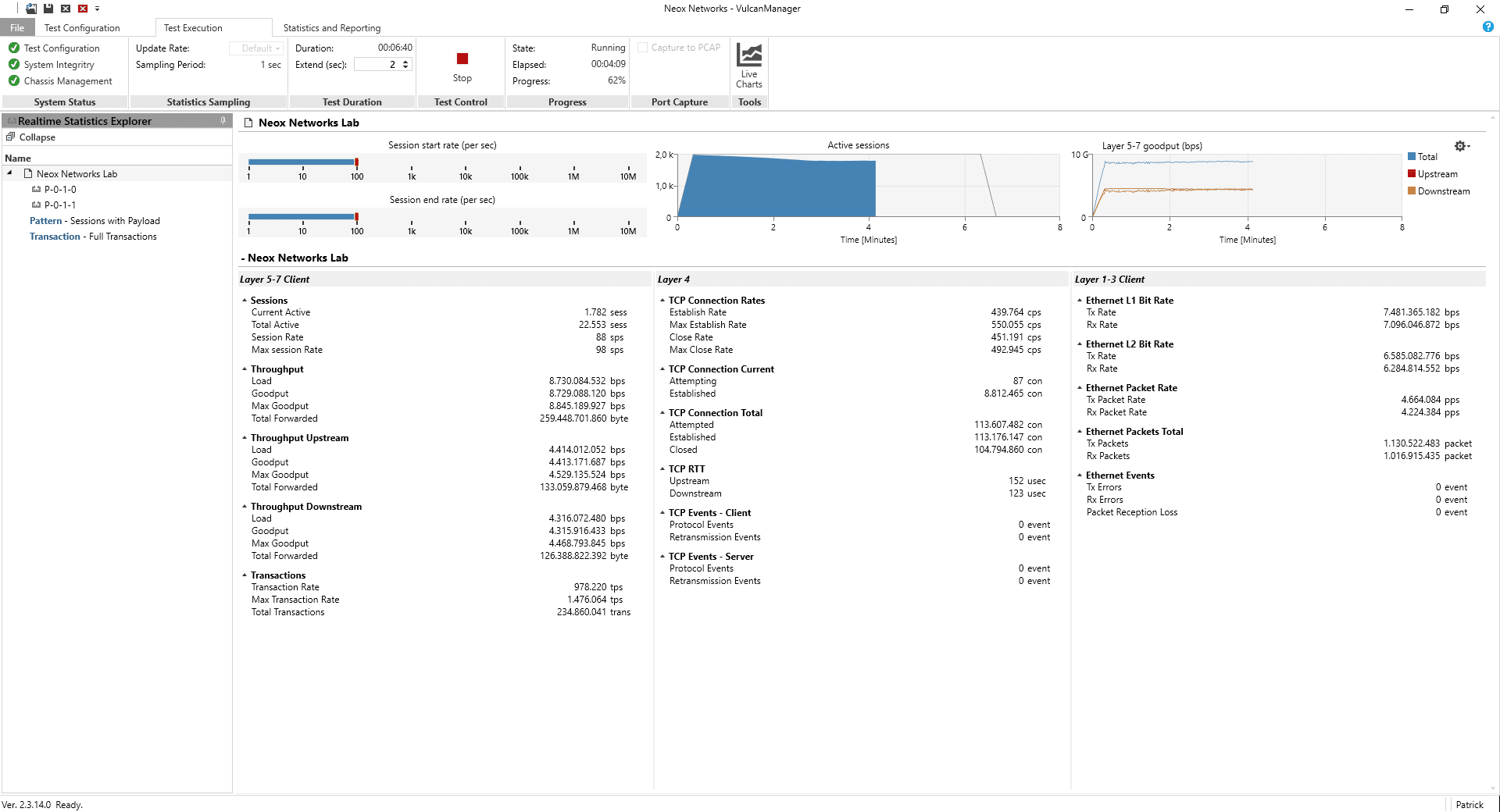
Task: Click the Active sessions chart area
Action: click(x=868, y=185)
